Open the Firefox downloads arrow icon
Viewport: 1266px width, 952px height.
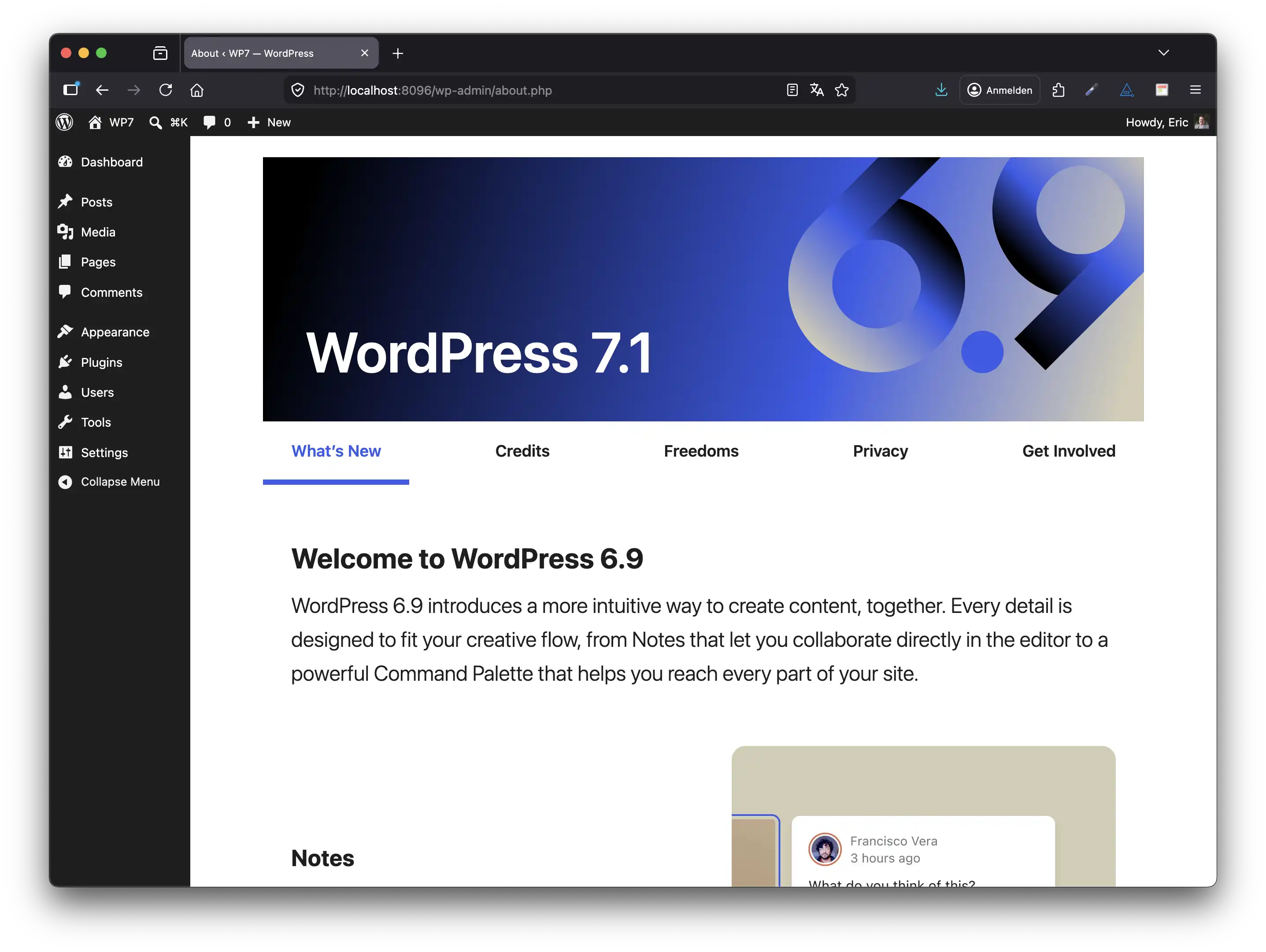pyautogui.click(x=941, y=90)
